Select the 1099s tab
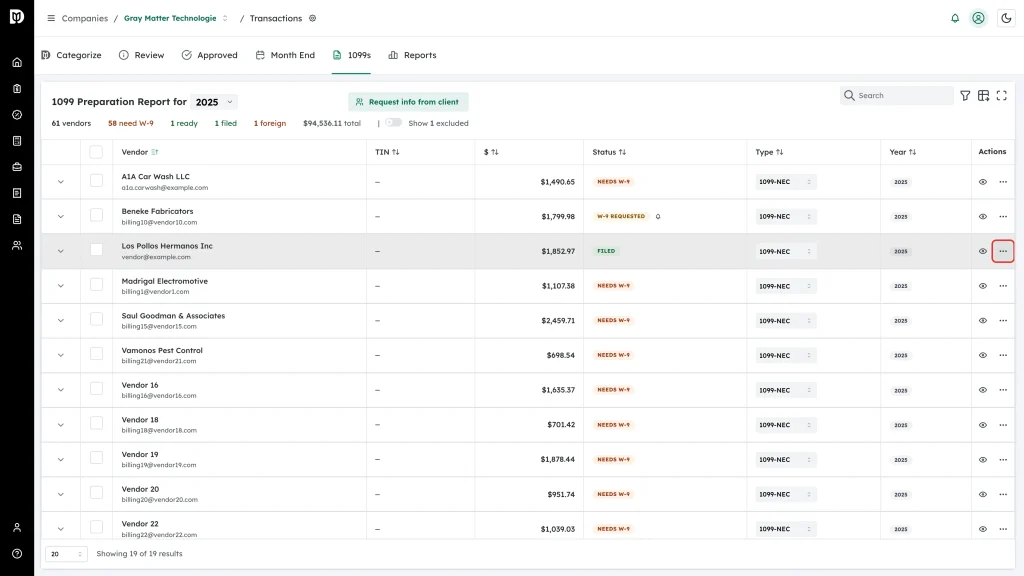Viewport: 1024px width, 576px height. click(x=351, y=56)
